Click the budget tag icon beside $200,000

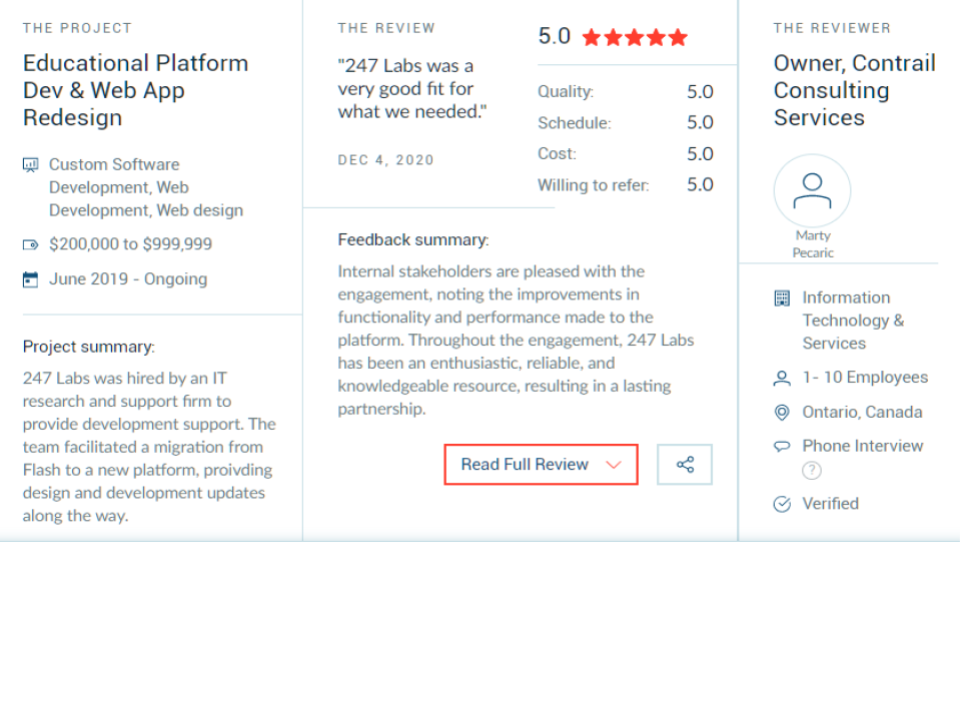point(30,245)
